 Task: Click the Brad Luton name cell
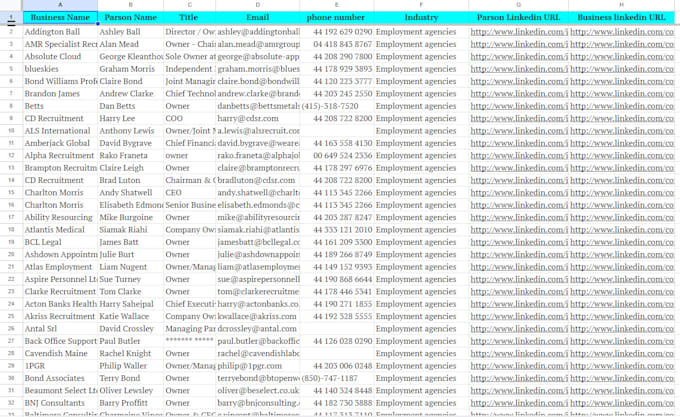[131, 180]
